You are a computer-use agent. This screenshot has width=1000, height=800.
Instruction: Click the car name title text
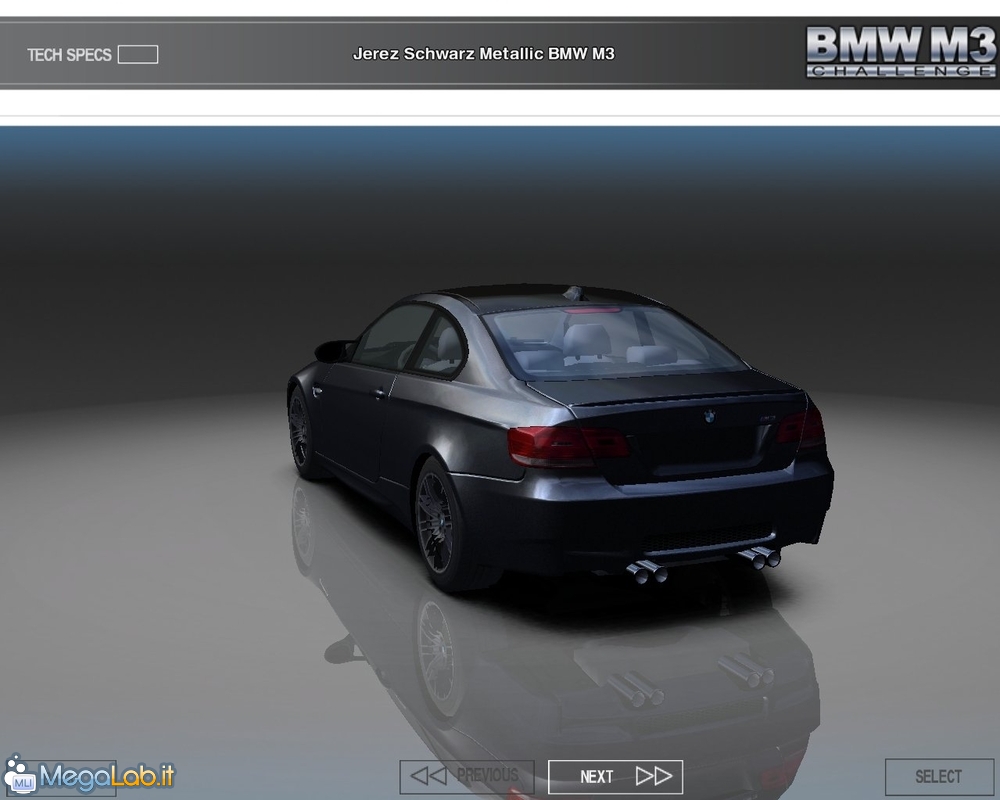(x=483, y=54)
